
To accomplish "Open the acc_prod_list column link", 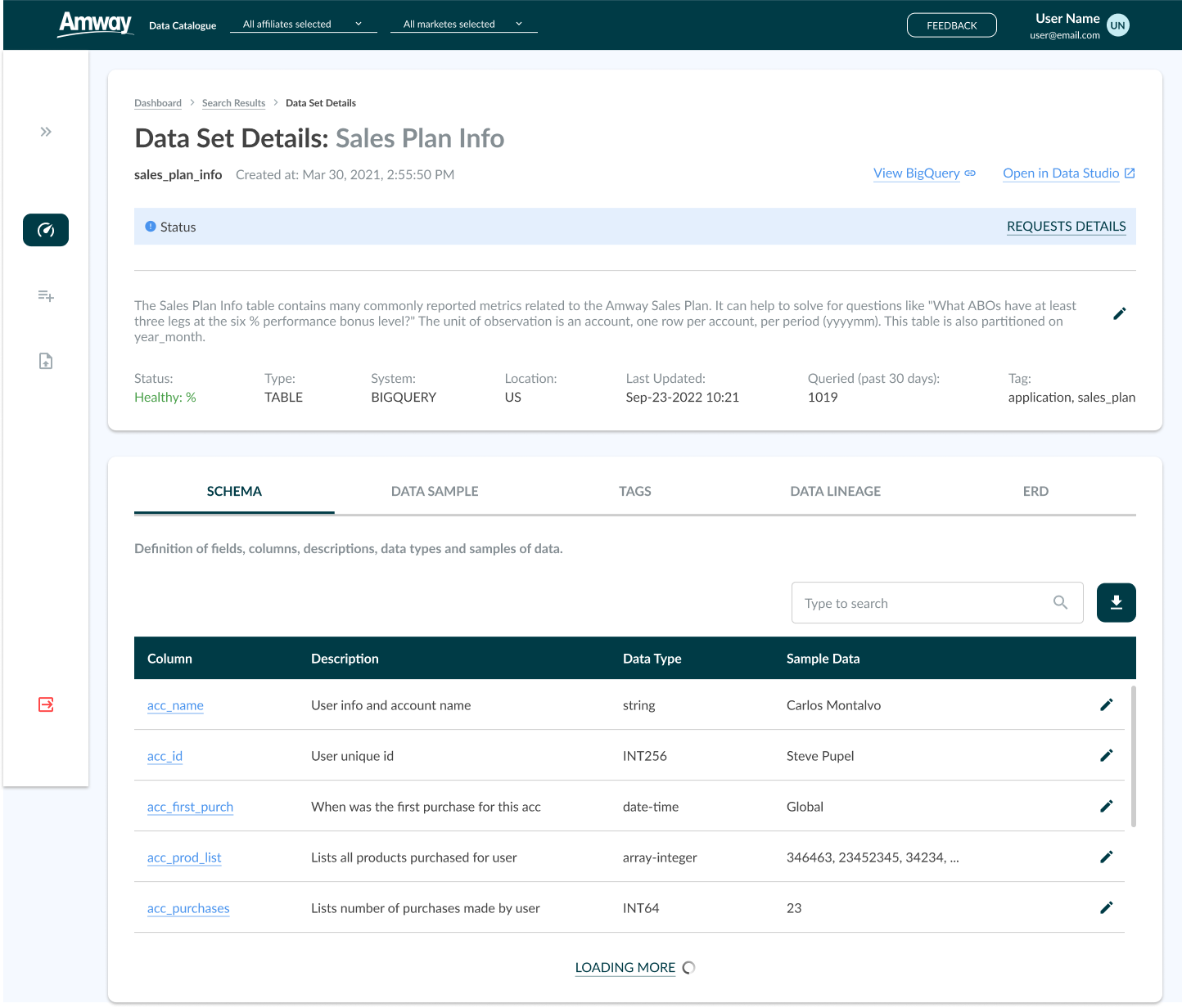I will point(184,857).
